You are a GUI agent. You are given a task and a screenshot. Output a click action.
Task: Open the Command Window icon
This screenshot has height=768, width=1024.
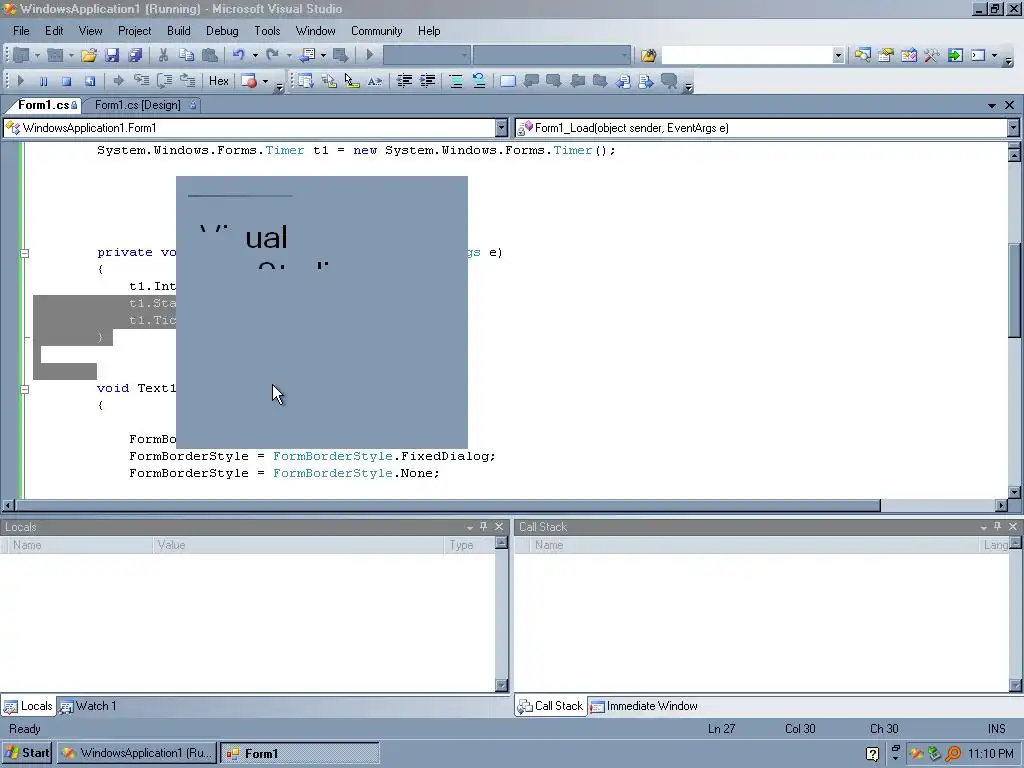tap(978, 56)
